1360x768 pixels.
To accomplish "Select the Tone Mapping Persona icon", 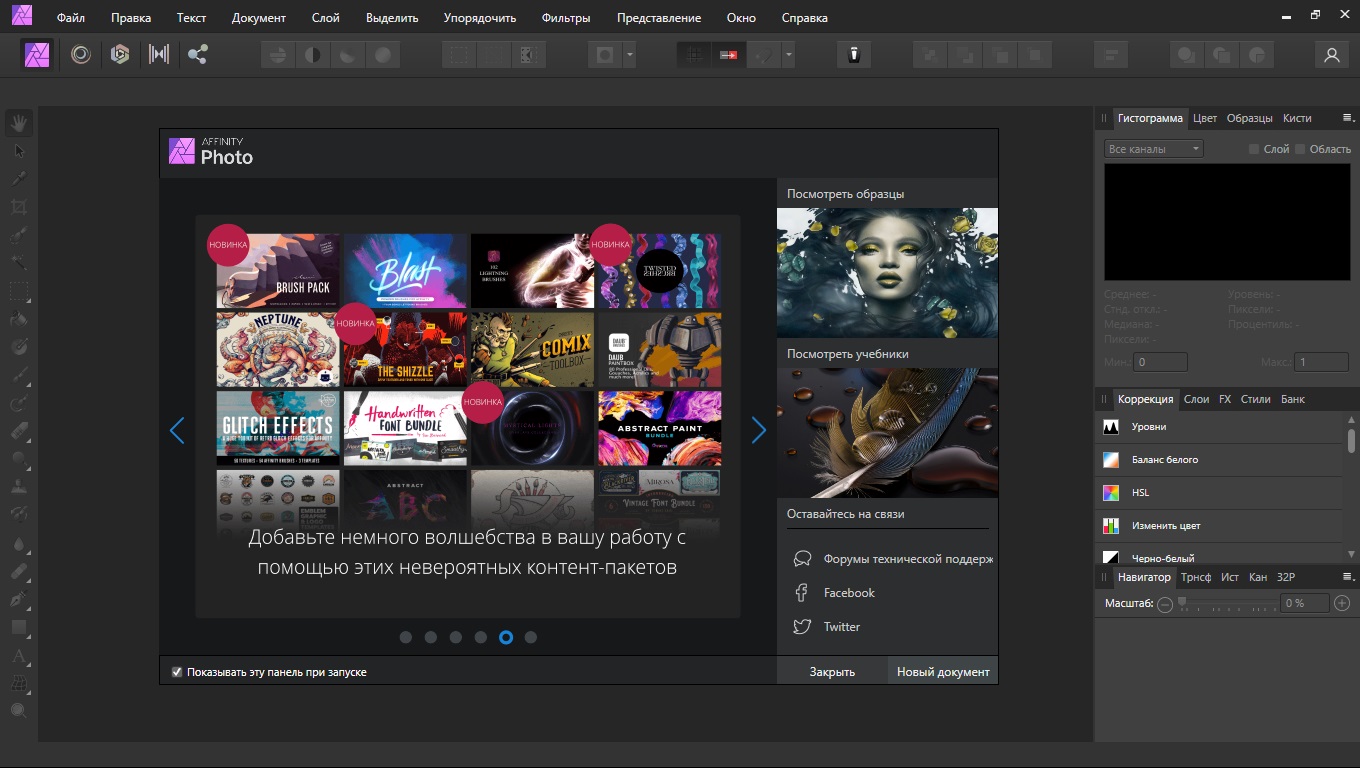I will [159, 55].
